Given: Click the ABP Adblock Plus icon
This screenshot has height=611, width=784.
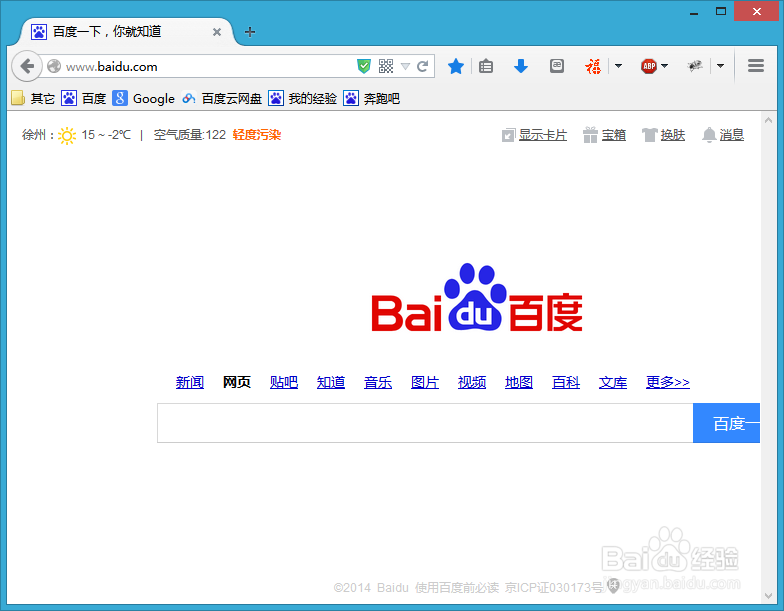Looking at the screenshot, I should (649, 66).
